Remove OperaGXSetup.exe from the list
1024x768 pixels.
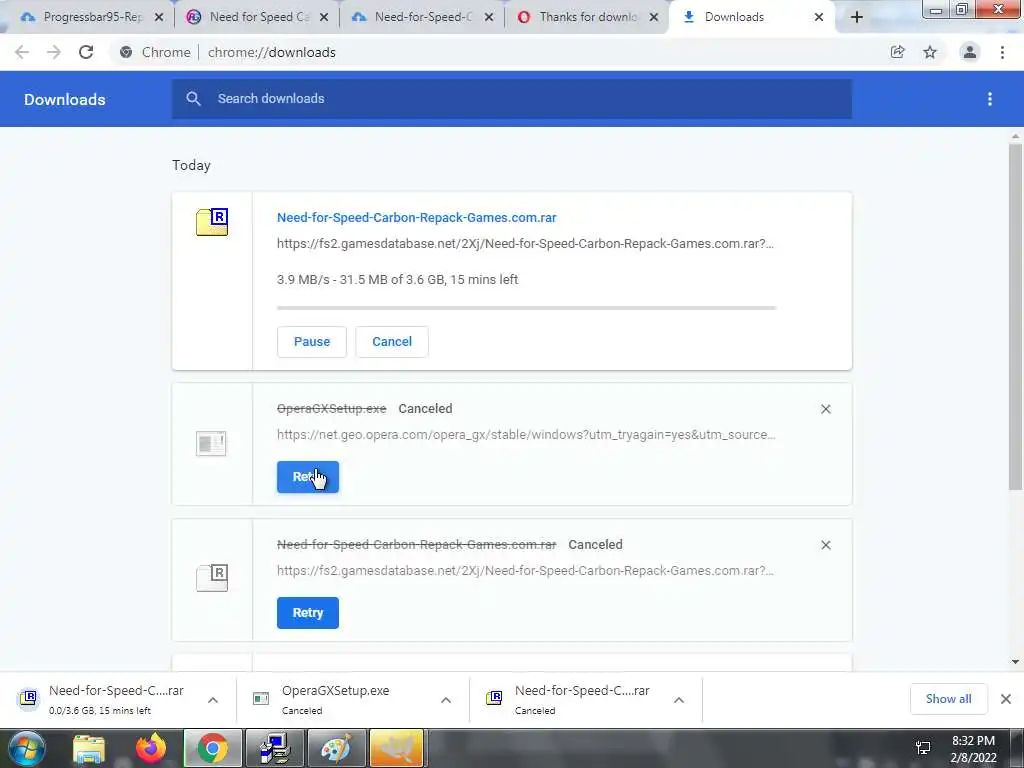(x=825, y=409)
